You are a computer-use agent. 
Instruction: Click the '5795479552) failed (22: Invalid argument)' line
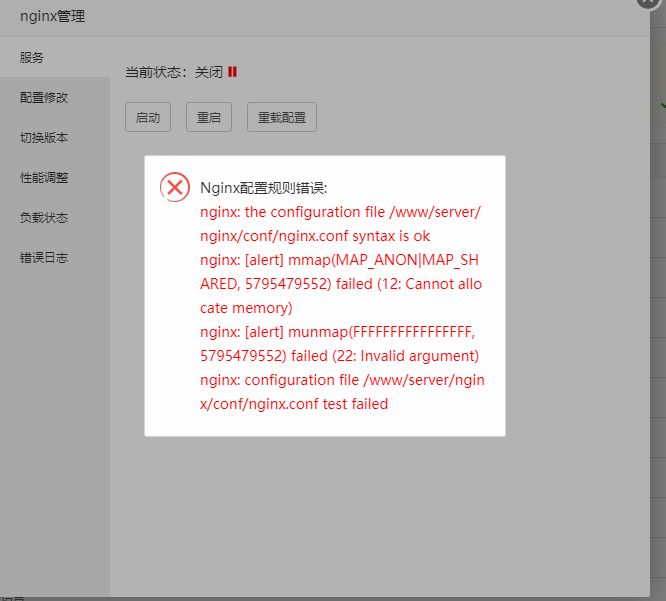340,356
